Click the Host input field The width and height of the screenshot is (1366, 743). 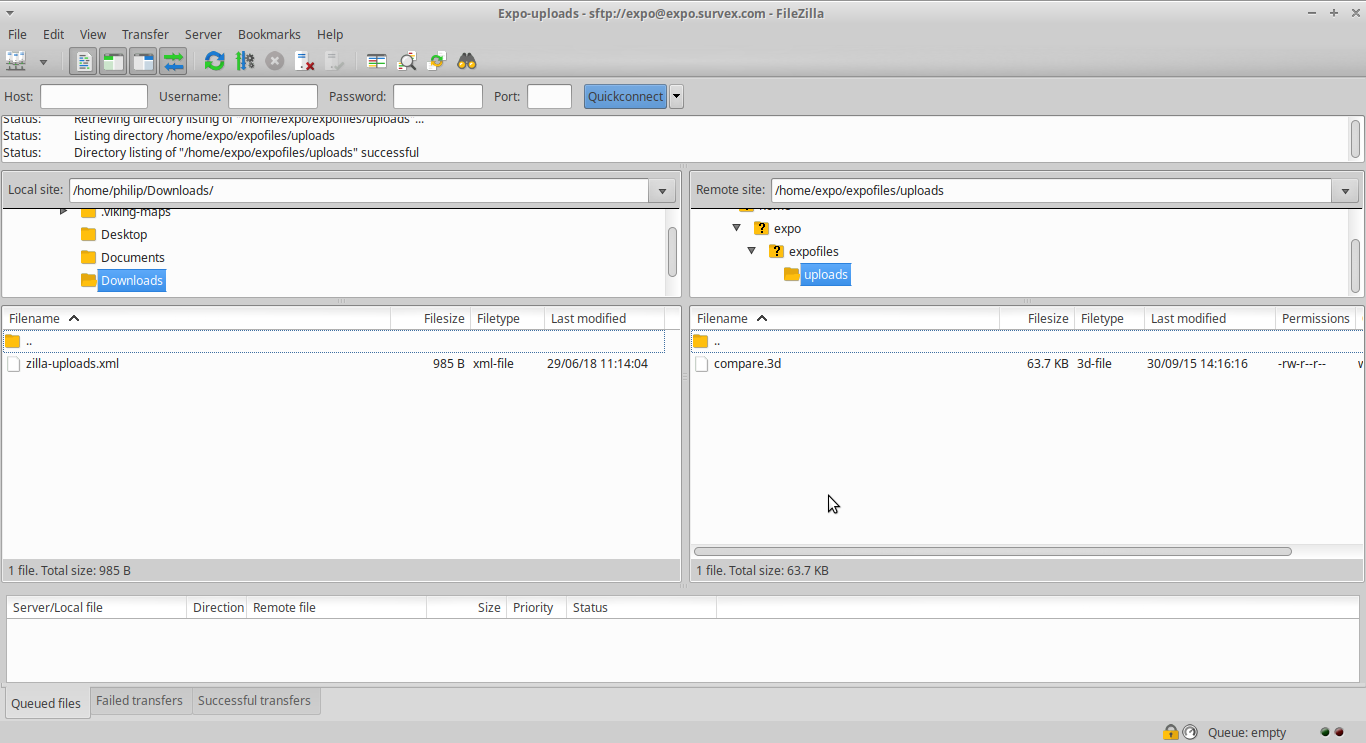pyautogui.click(x=94, y=97)
